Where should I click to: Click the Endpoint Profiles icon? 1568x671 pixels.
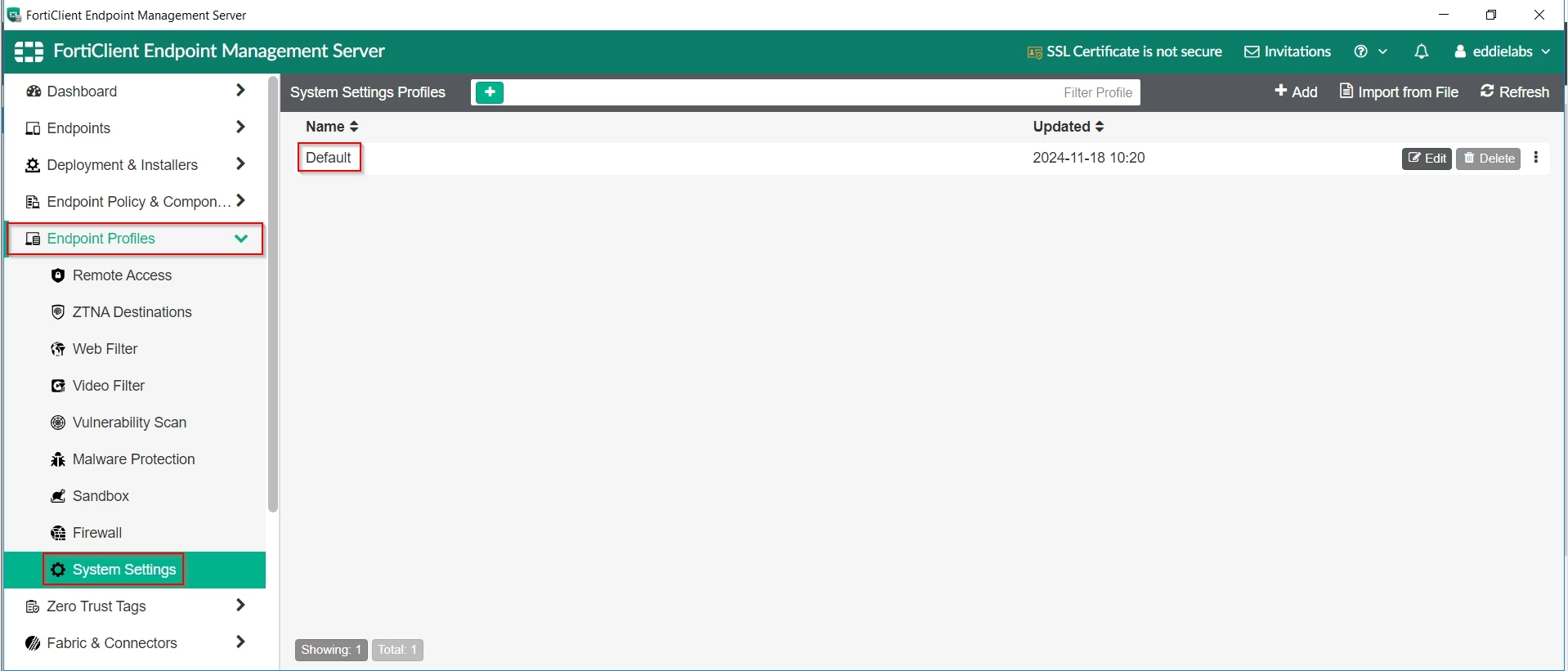click(34, 239)
